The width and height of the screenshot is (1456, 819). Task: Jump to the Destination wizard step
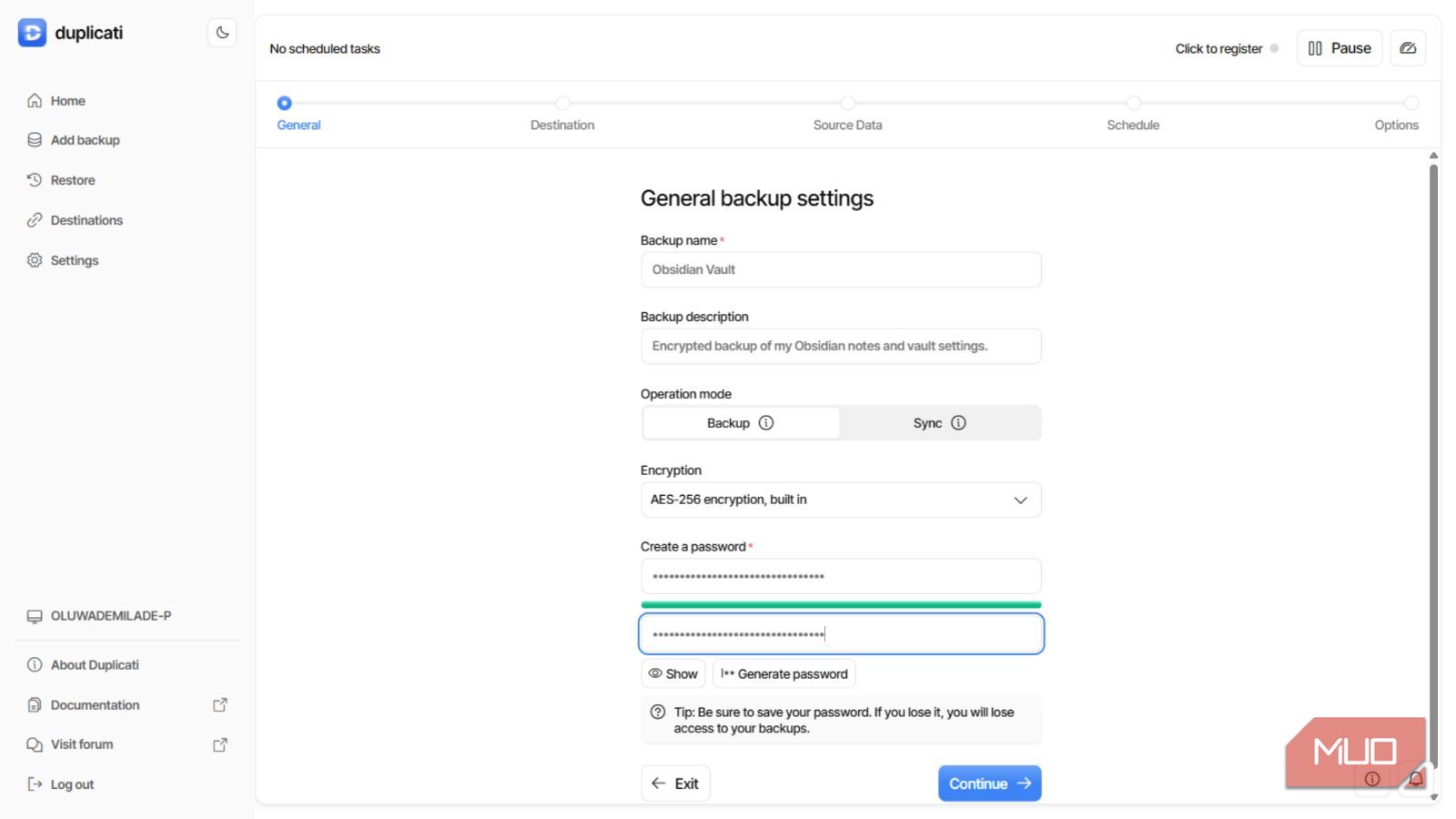tap(562, 115)
